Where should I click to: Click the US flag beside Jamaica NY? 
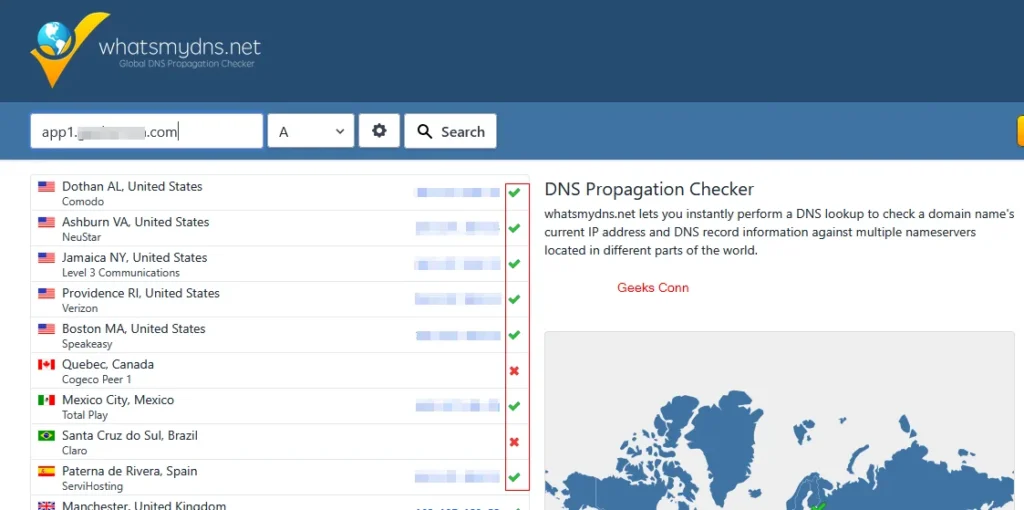(46, 258)
